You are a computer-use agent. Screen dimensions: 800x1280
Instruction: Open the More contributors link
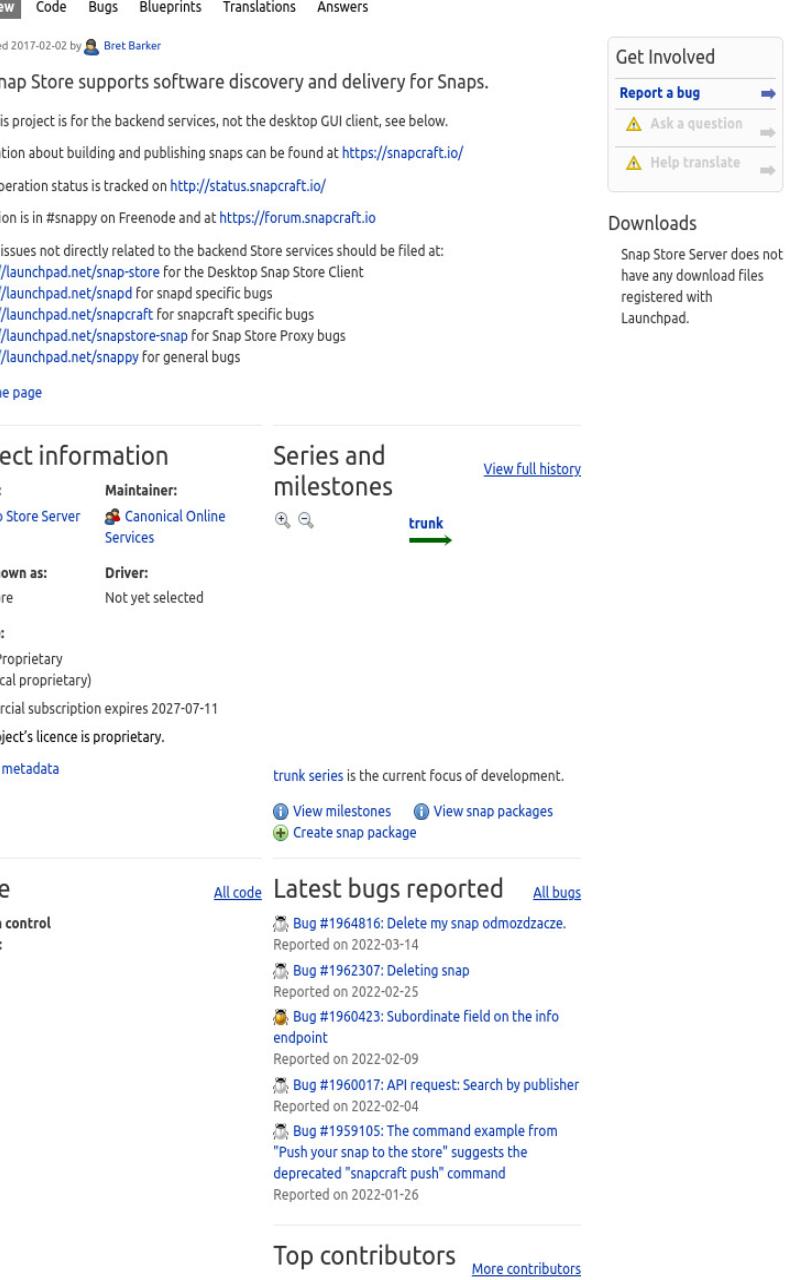[x=526, y=1261]
